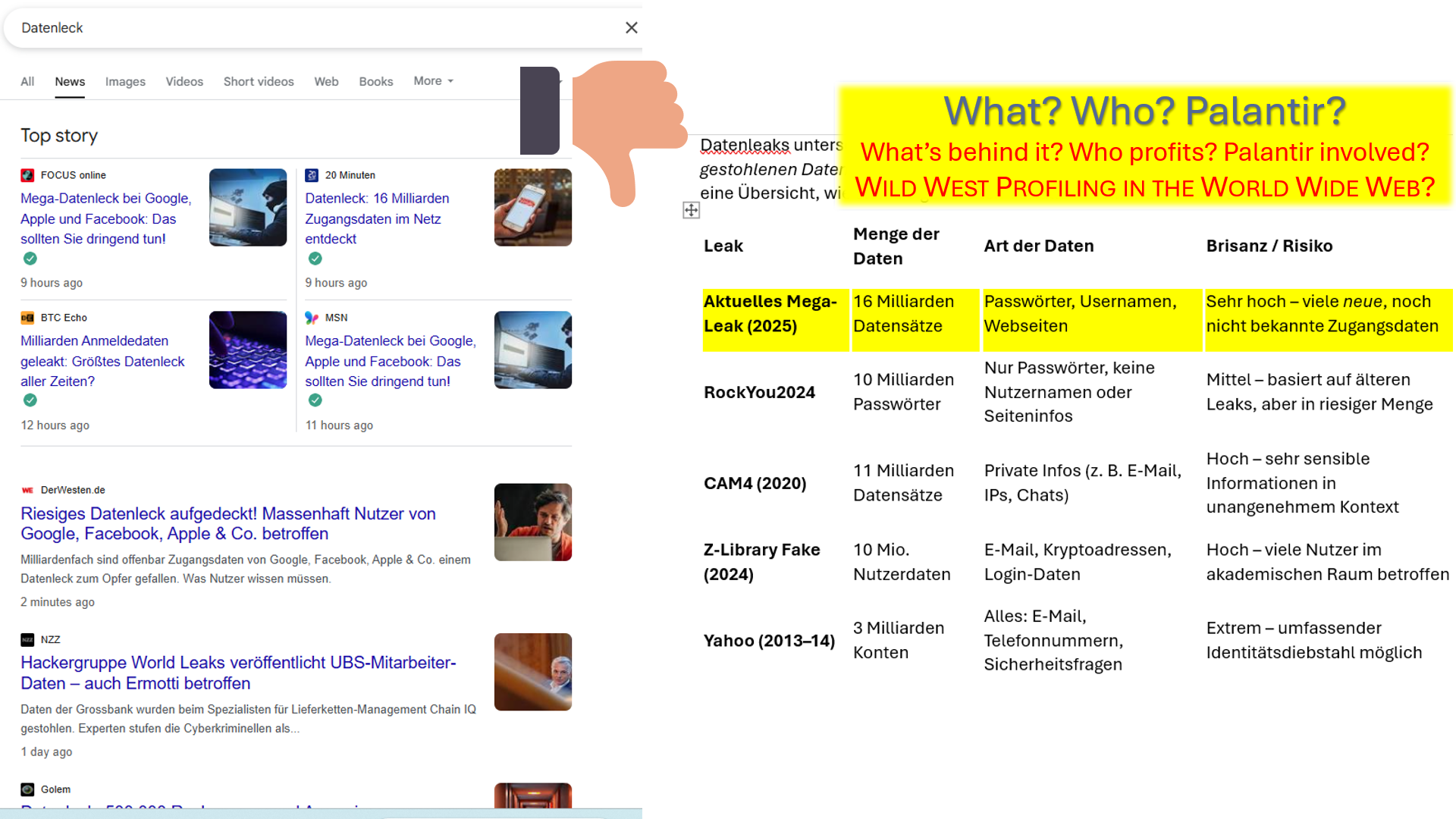Click the DerWesten.de source icon
This screenshot has width=1456, height=819.
coord(27,490)
